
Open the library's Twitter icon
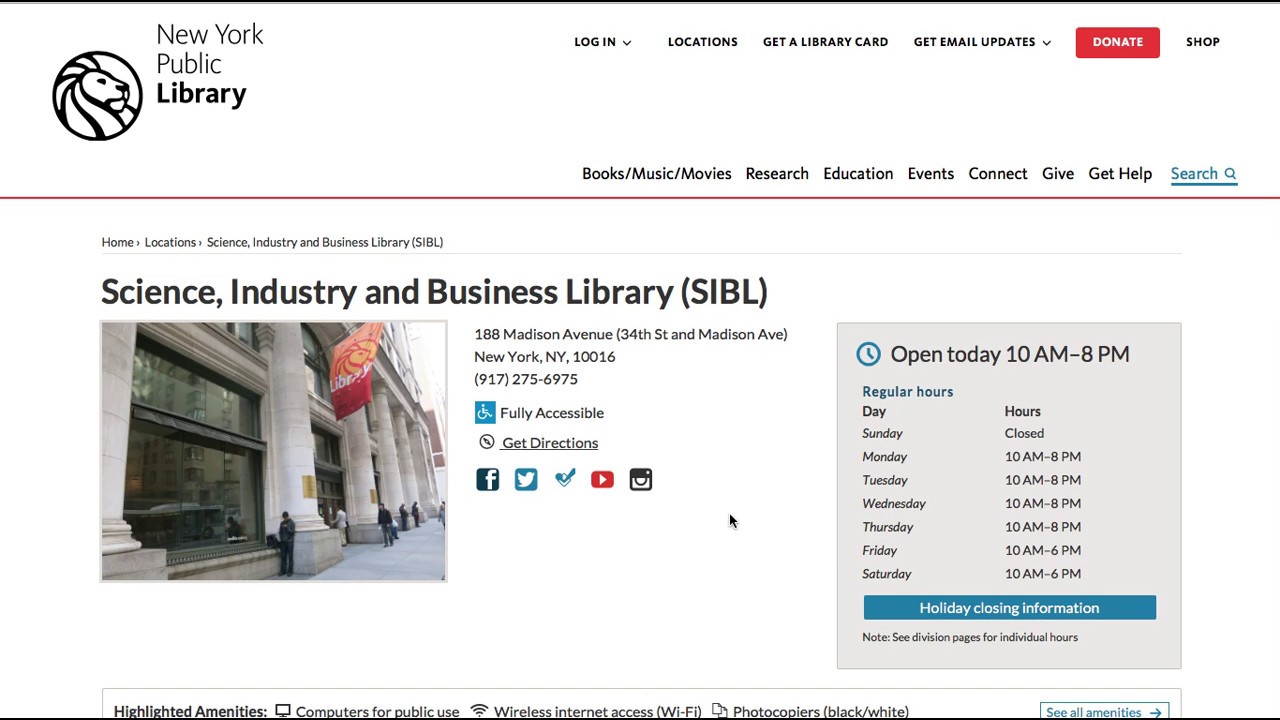pos(526,480)
